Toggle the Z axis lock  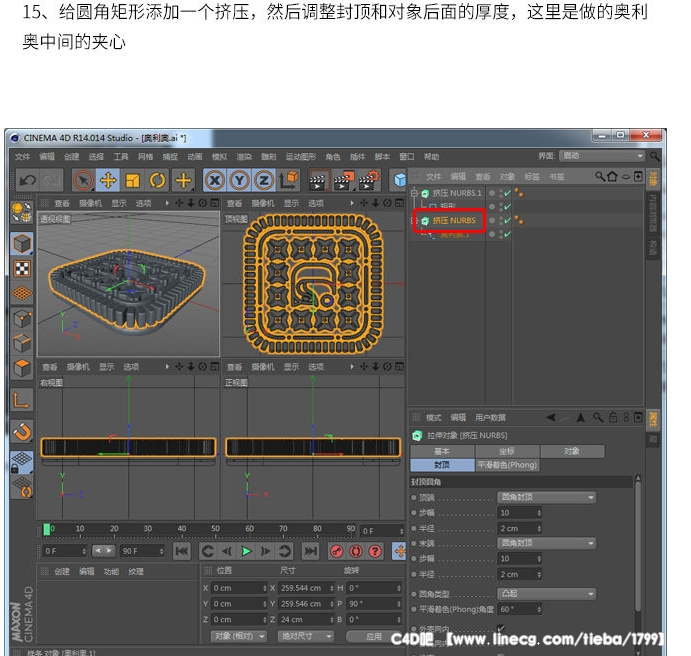pyautogui.click(x=264, y=180)
